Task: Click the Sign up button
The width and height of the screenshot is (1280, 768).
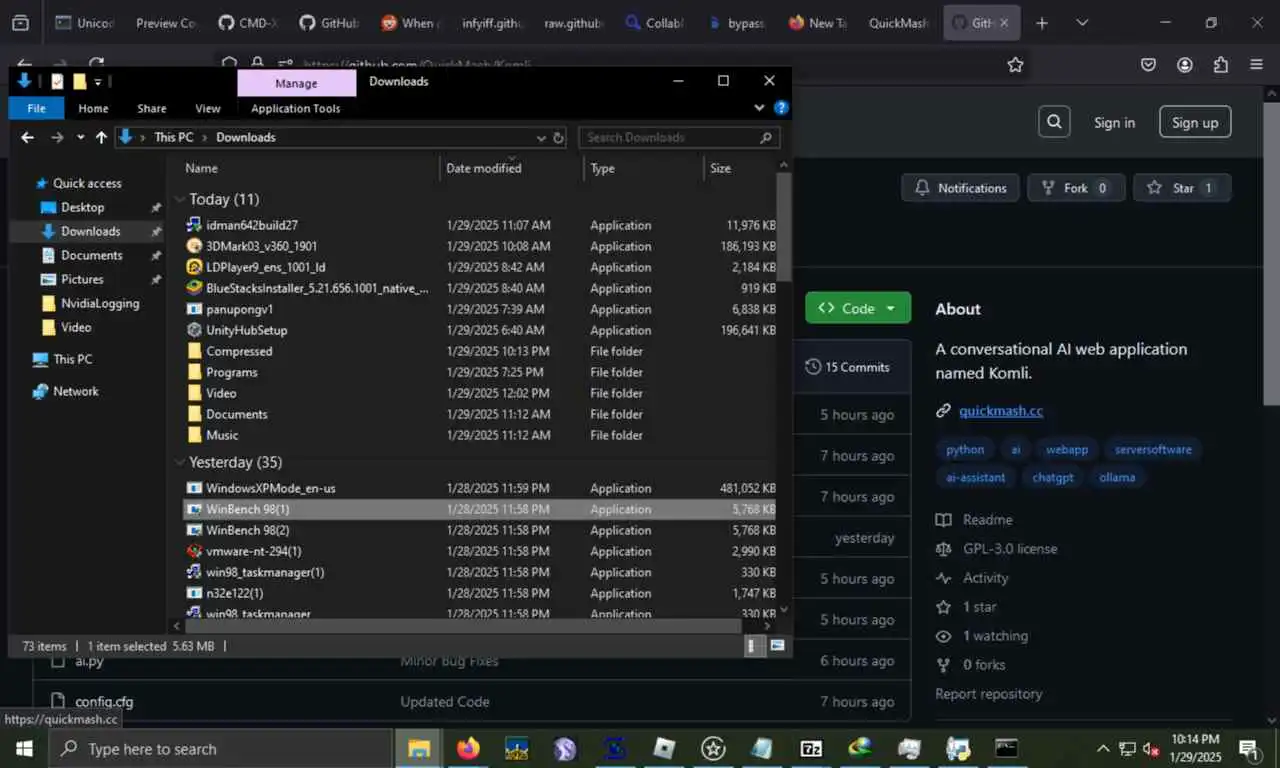Action: coord(1195,122)
